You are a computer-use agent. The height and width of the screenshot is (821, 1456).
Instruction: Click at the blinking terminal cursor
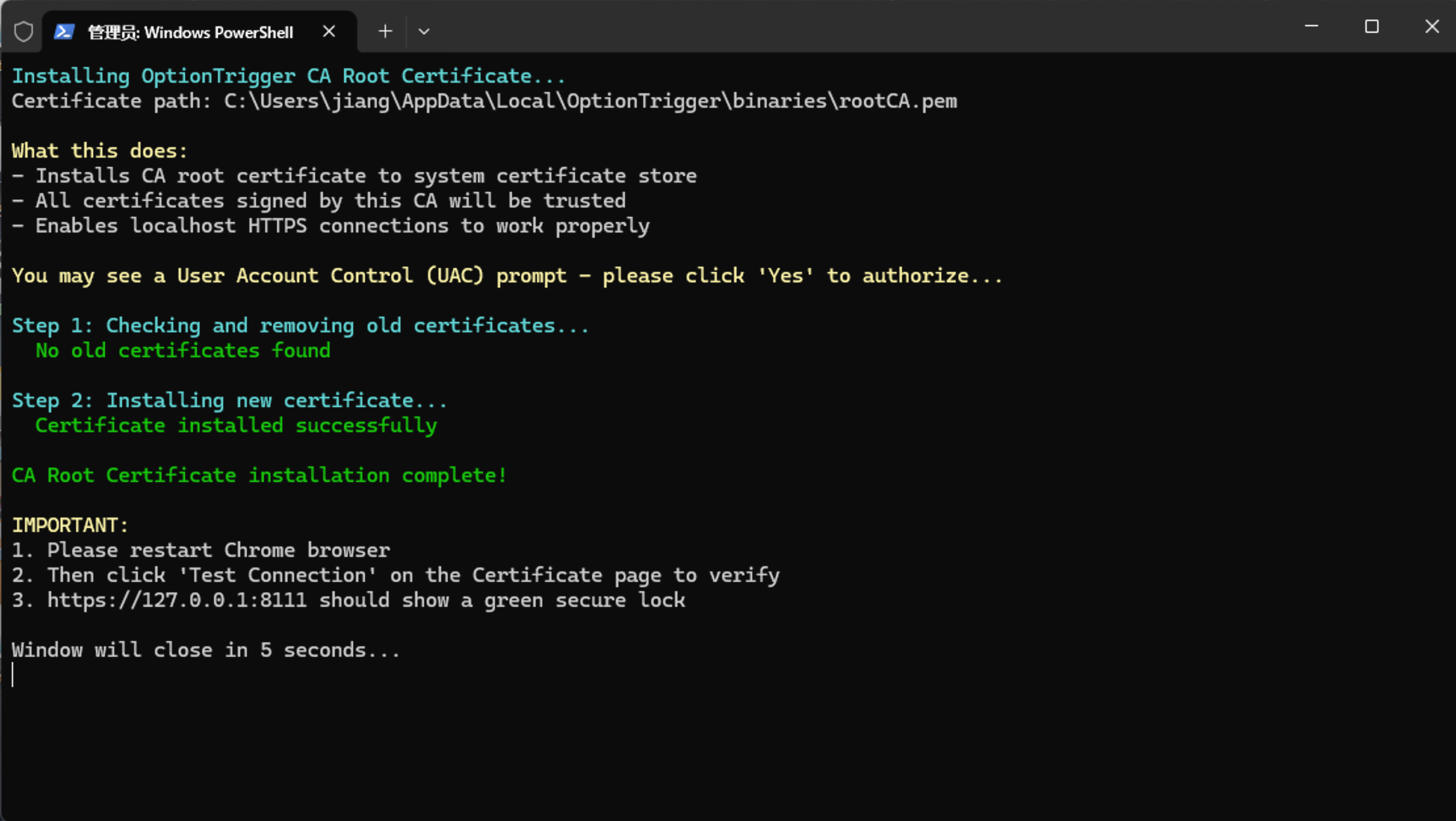pos(13,675)
